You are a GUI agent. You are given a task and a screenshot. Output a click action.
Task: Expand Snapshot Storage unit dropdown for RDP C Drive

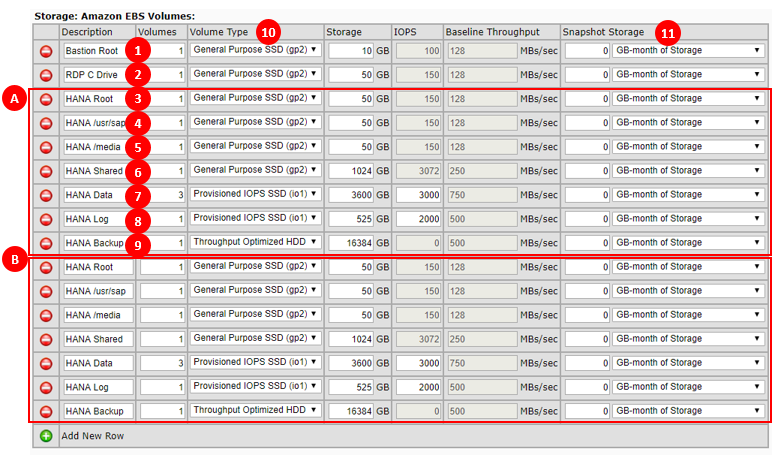(x=686, y=74)
